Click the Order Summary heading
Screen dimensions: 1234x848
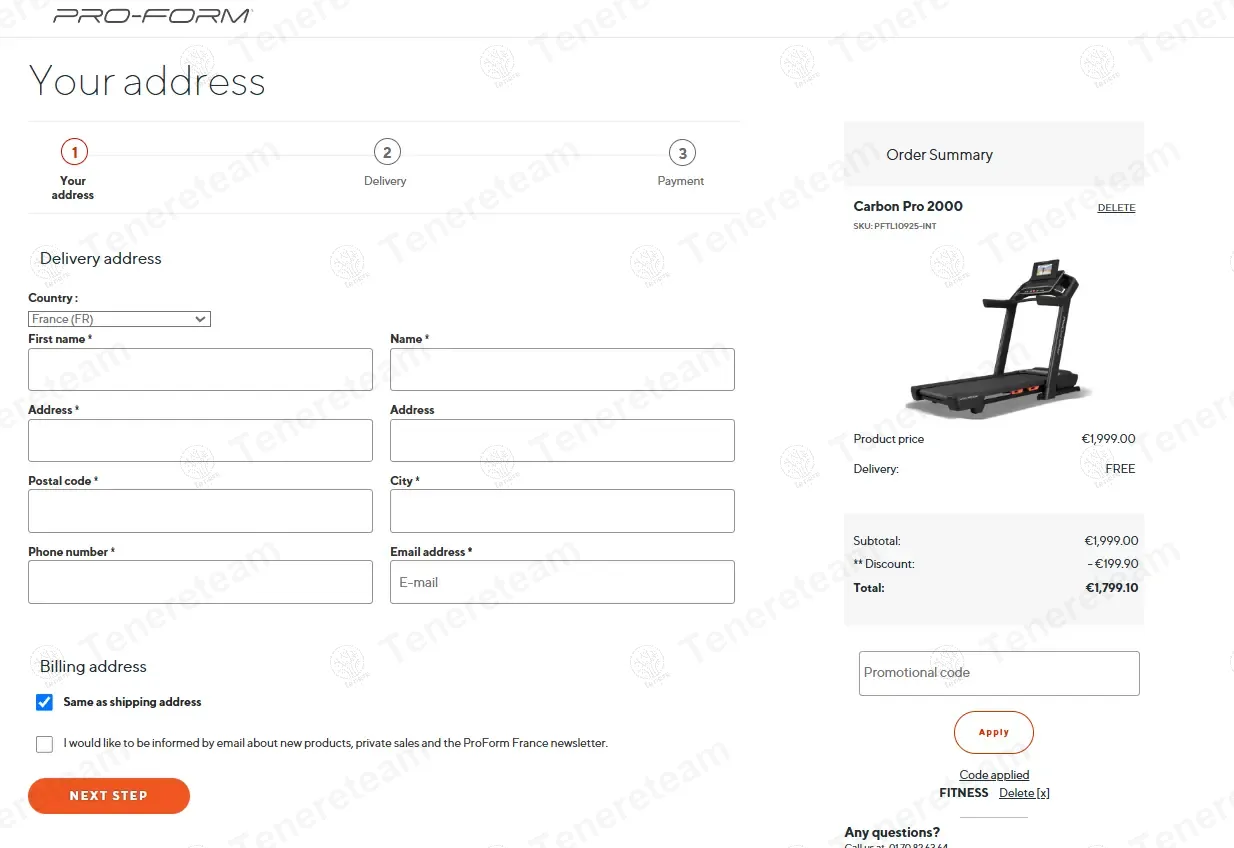pyautogui.click(x=939, y=155)
